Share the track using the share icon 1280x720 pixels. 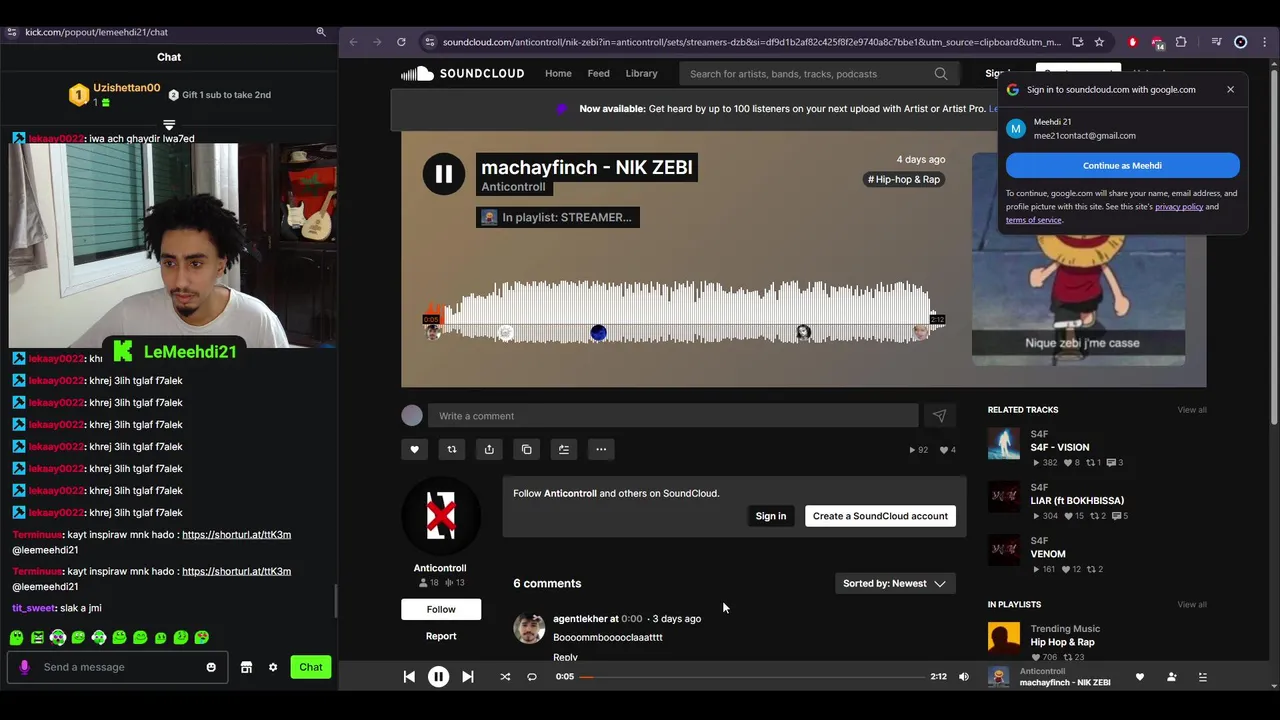(x=489, y=449)
